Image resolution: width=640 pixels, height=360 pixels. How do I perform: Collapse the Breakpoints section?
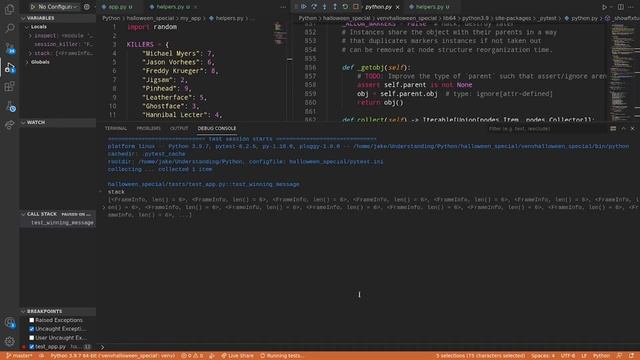tap(58, 311)
